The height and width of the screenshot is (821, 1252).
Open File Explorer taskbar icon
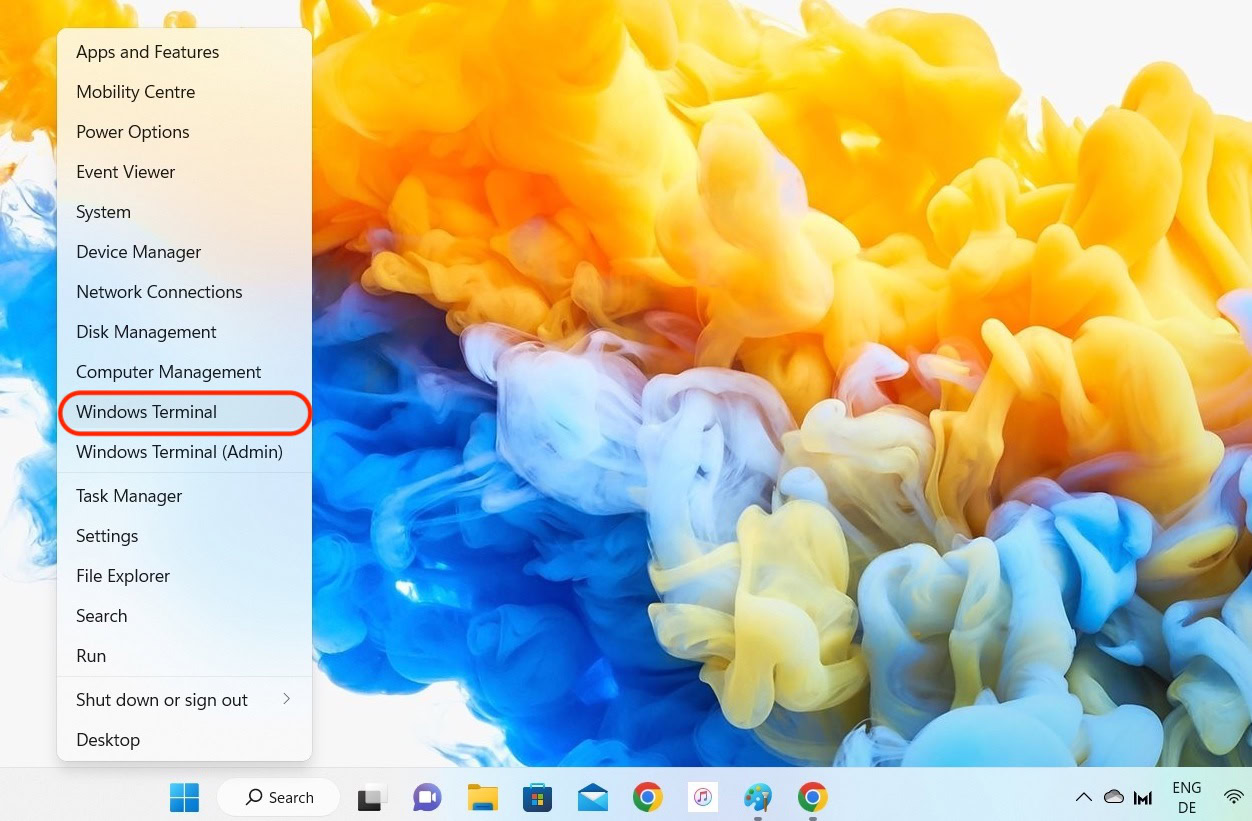click(483, 797)
